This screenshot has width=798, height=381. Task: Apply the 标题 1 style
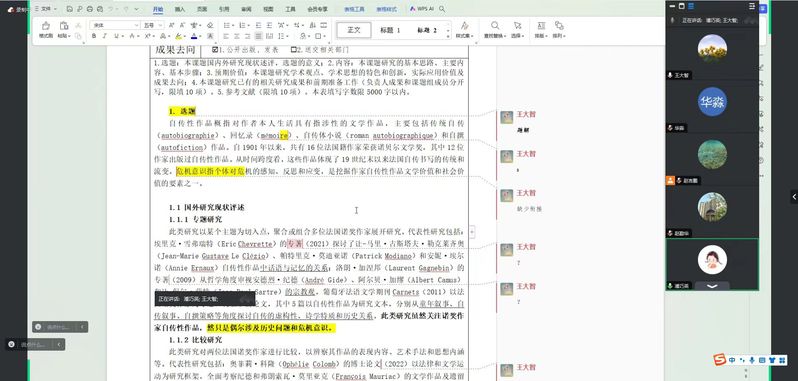[390, 30]
